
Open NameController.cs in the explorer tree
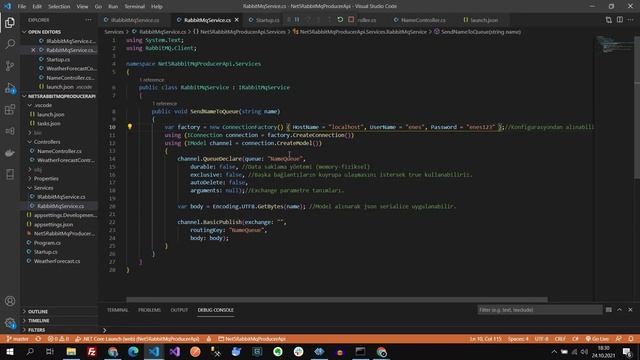click(59, 151)
